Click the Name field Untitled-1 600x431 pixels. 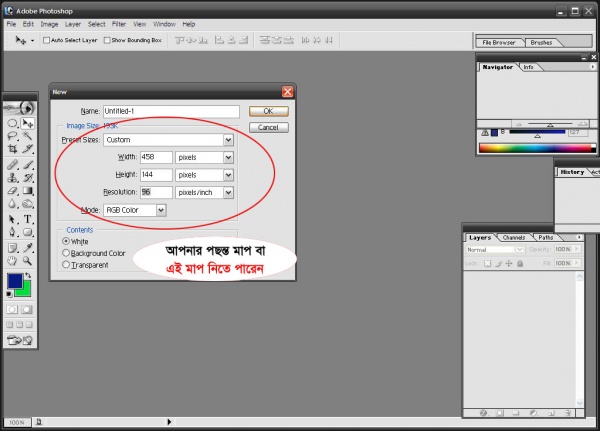171,111
